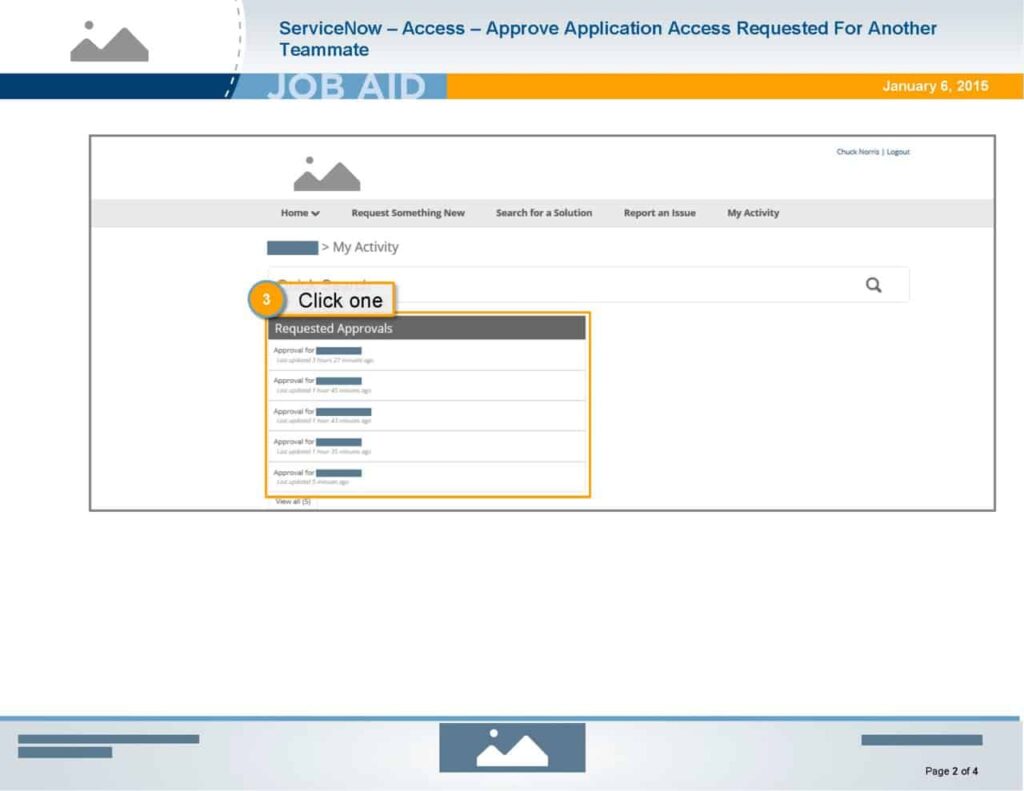Open the Search for a Solution tab
This screenshot has width=1024, height=791.
click(x=543, y=213)
